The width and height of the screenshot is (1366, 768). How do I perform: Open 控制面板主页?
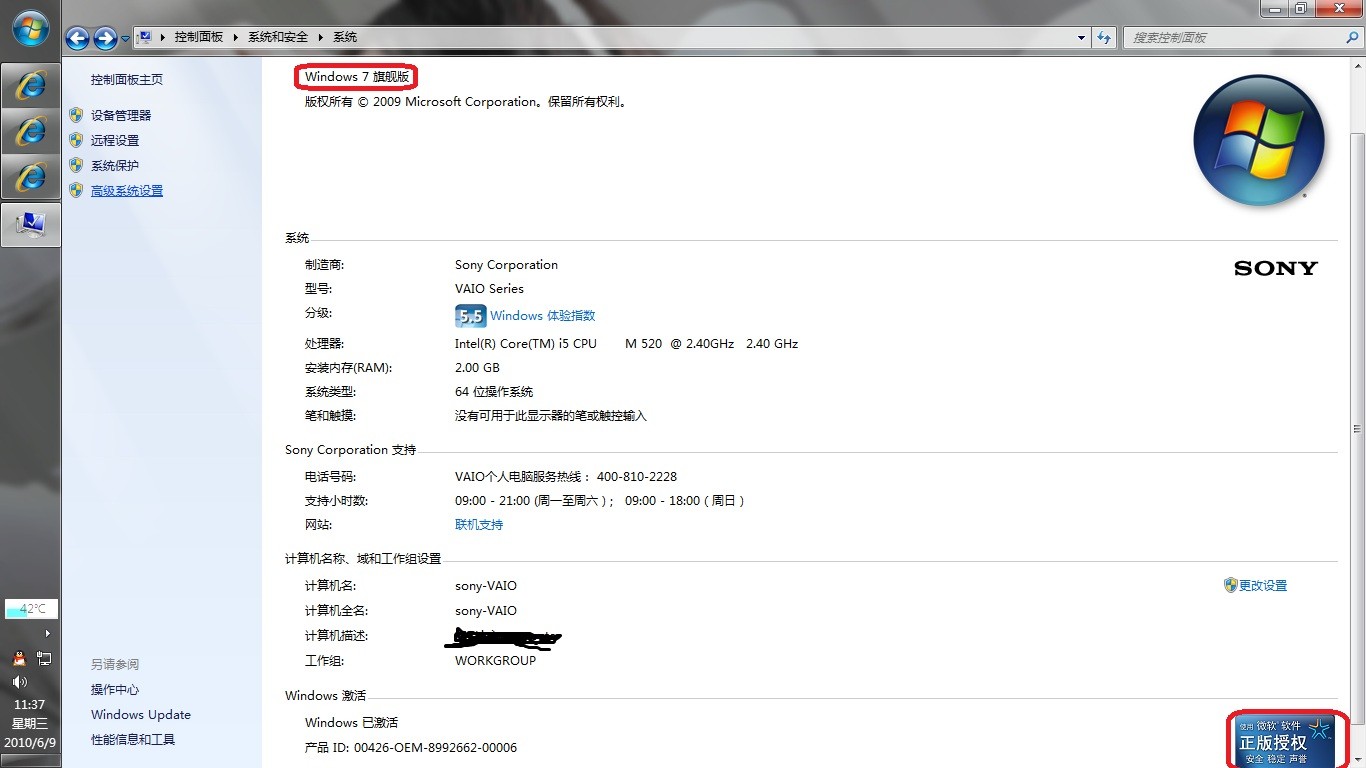[x=127, y=80]
